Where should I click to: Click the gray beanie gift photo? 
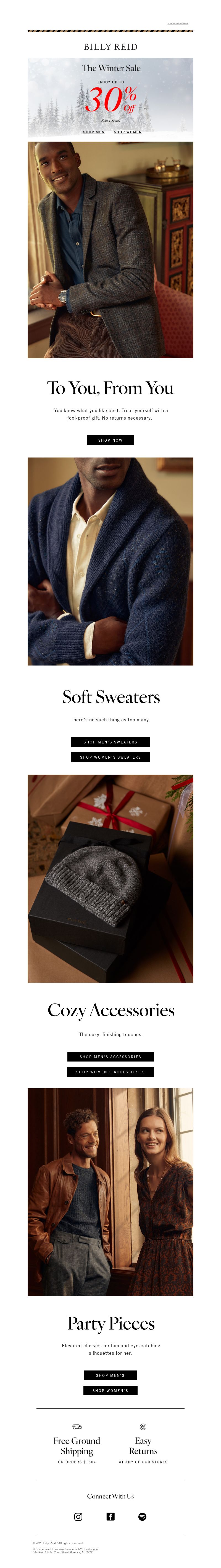(x=110, y=878)
